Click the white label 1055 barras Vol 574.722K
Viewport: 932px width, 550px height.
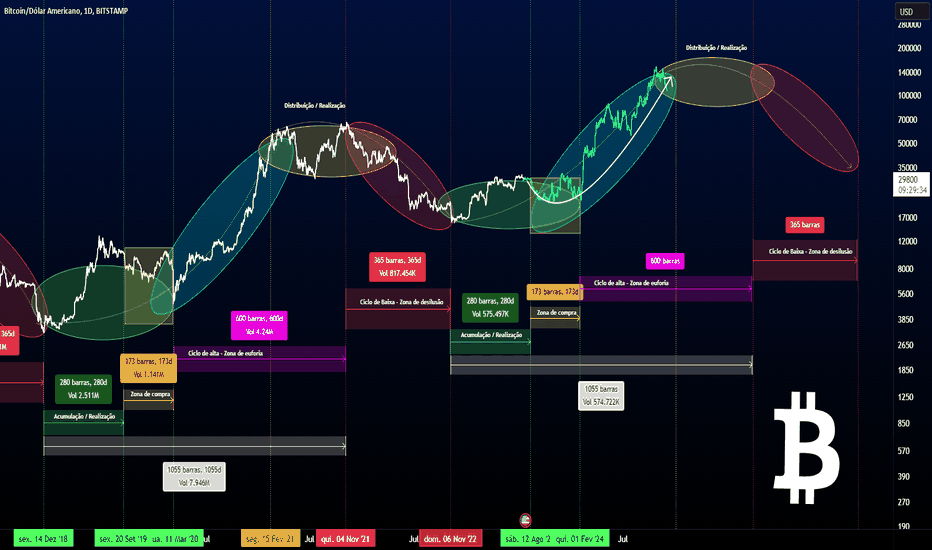(x=601, y=395)
